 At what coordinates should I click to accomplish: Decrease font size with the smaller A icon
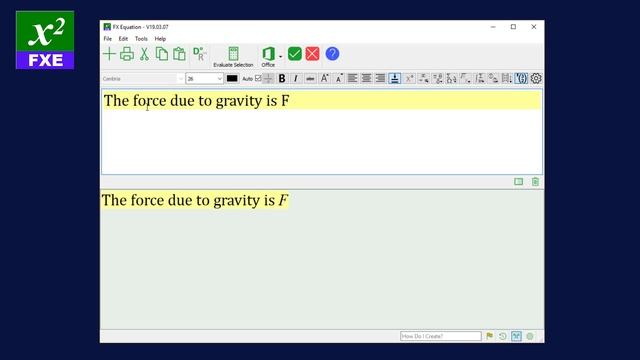339,78
